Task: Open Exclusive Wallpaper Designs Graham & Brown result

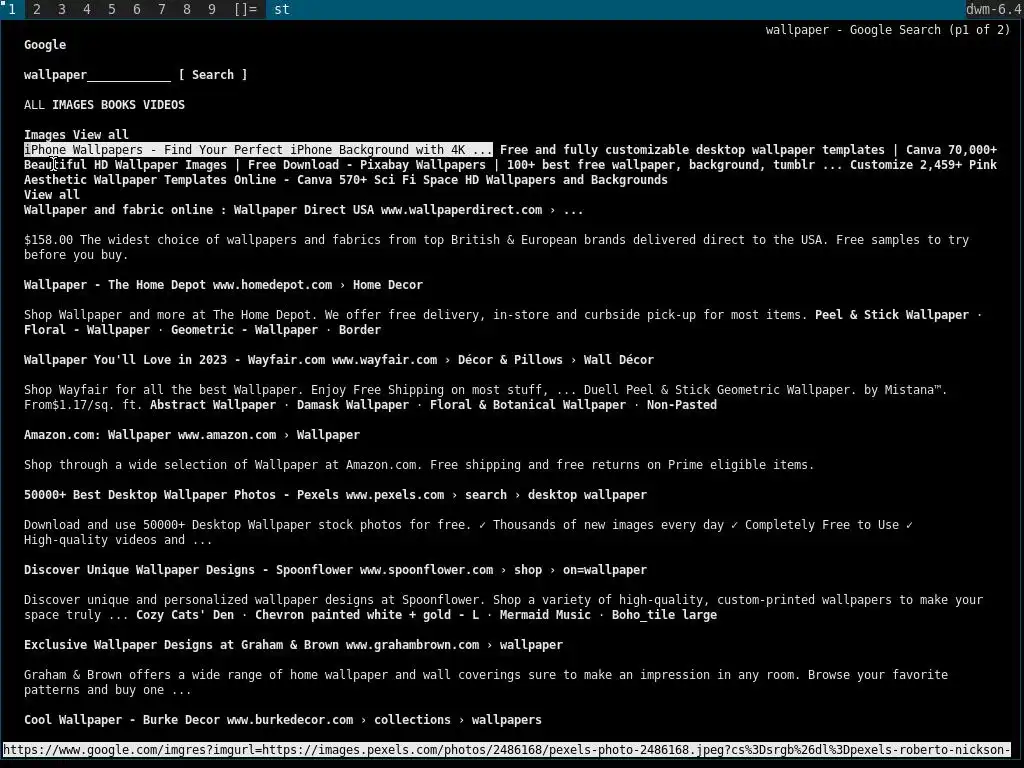Action: [293, 645]
